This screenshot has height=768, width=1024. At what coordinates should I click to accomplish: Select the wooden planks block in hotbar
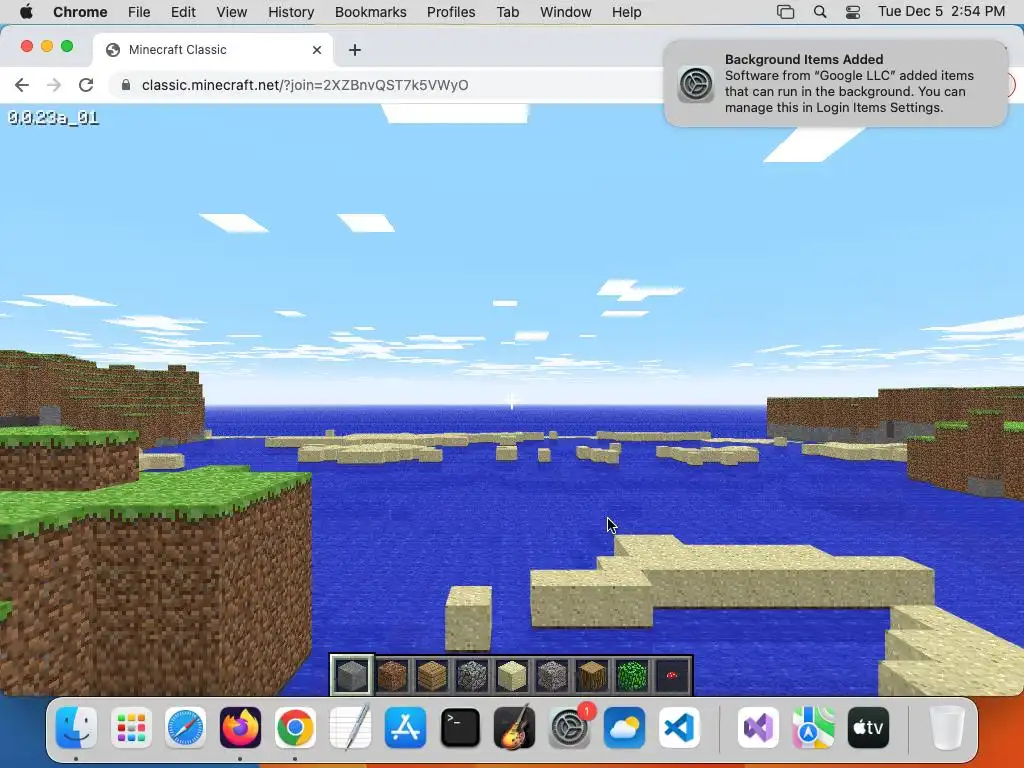coord(432,675)
